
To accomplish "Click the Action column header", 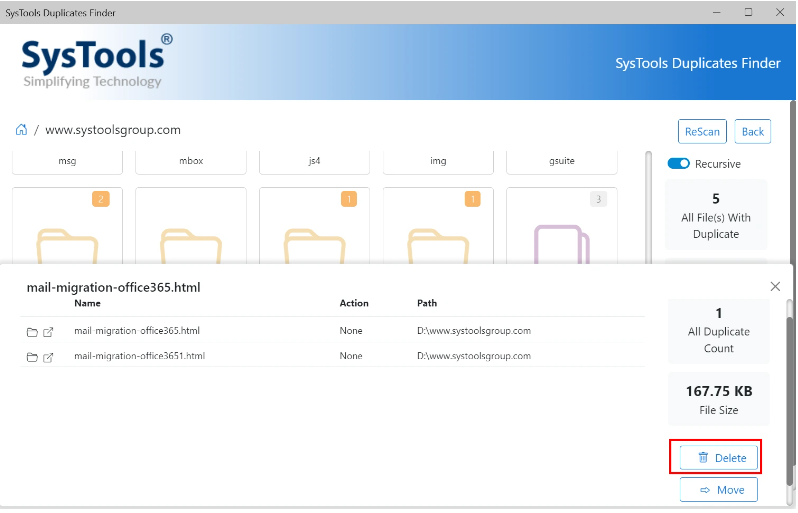I will pyautogui.click(x=354, y=303).
